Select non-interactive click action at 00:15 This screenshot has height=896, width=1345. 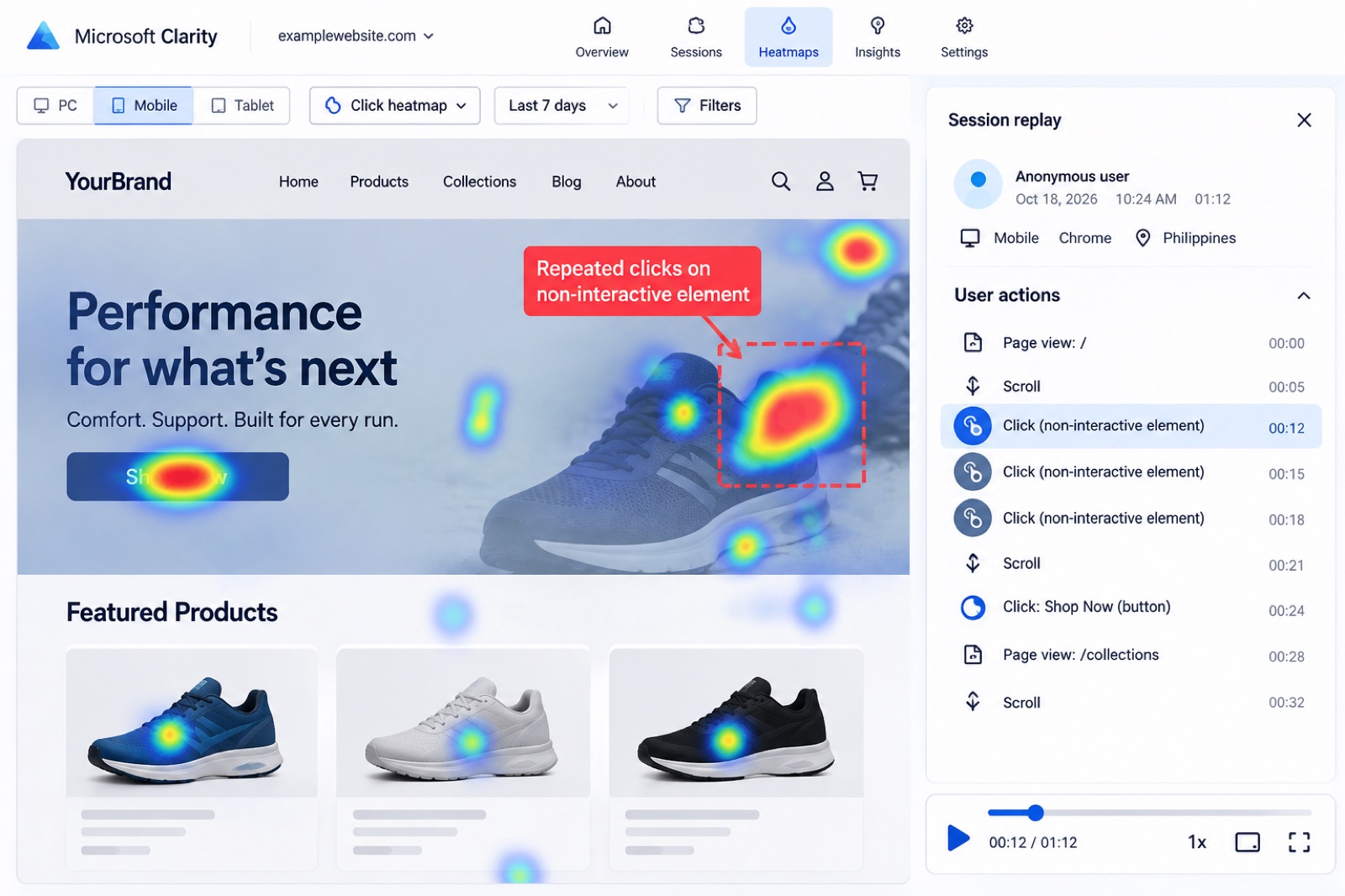[1131, 472]
